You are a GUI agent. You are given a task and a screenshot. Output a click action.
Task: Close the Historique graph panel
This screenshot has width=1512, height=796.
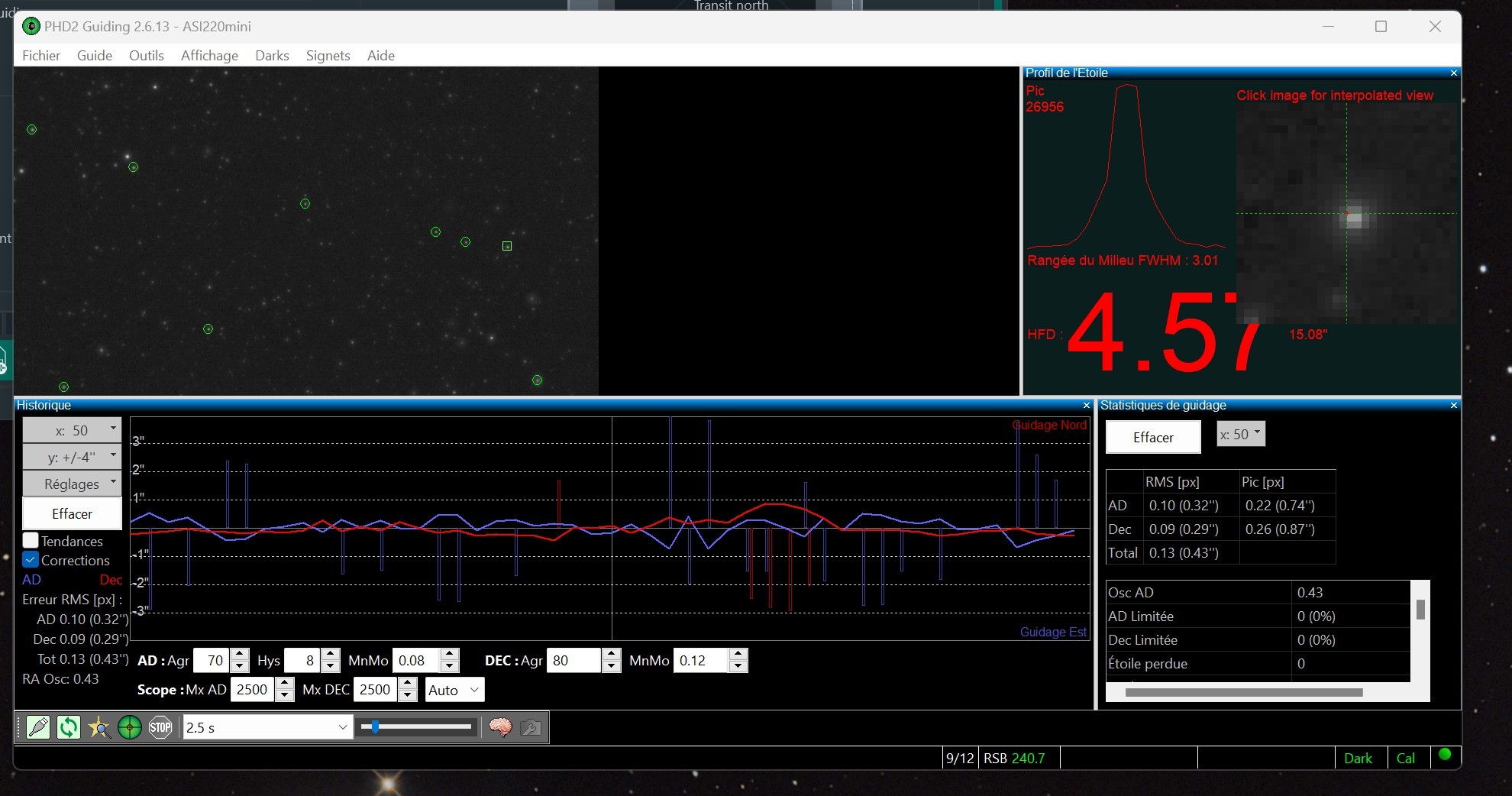(x=1087, y=406)
